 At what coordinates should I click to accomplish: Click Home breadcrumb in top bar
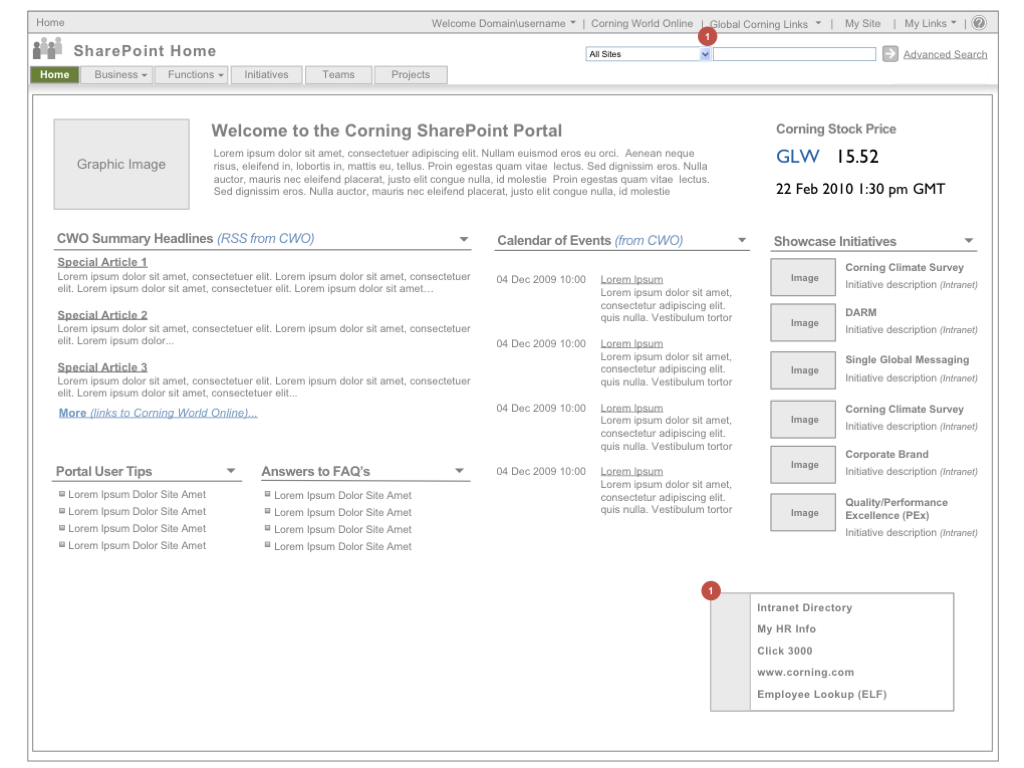coord(50,22)
